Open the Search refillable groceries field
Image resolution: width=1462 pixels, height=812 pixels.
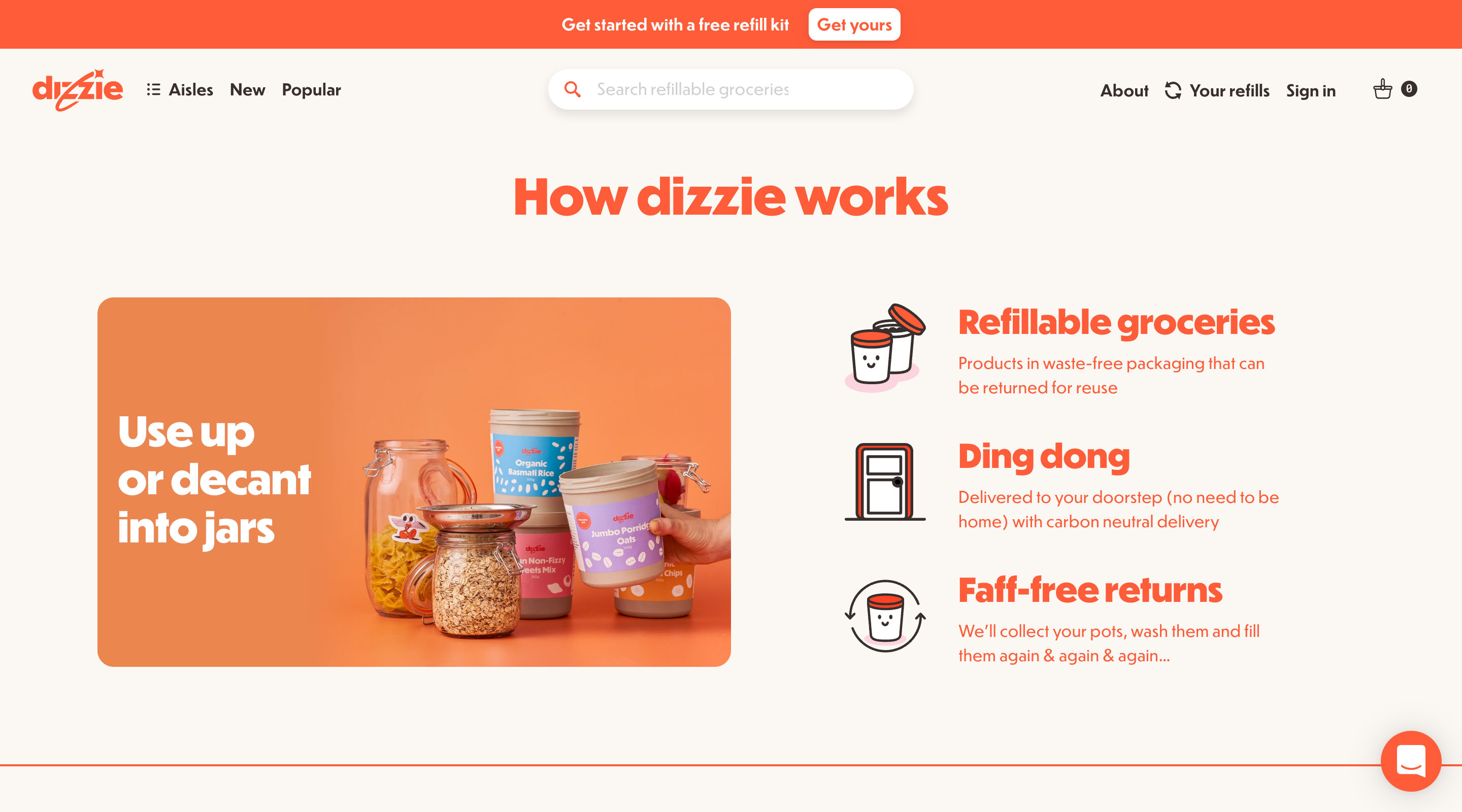click(731, 89)
